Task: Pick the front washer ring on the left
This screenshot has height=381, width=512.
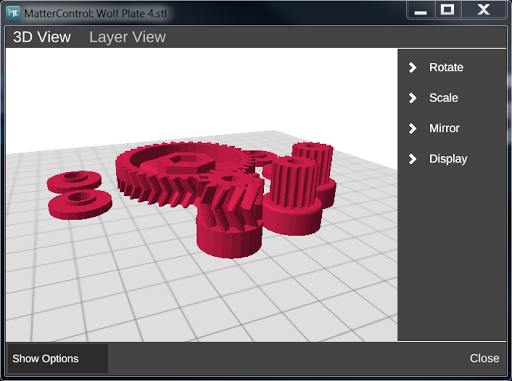Action: coord(80,204)
